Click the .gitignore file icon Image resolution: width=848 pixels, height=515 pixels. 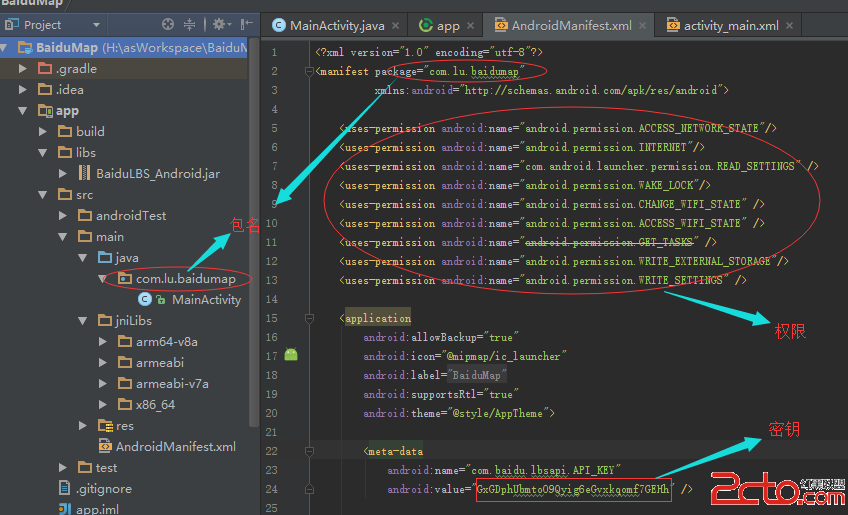click(65, 489)
